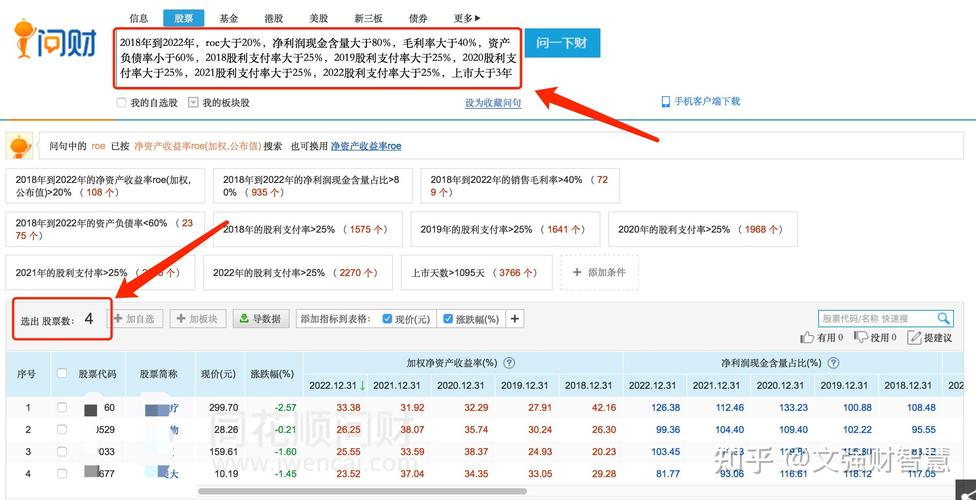The width and height of the screenshot is (976, 500).
Task: Click the 2019年的股利支付率>25% condition
Action: click(x=505, y=229)
